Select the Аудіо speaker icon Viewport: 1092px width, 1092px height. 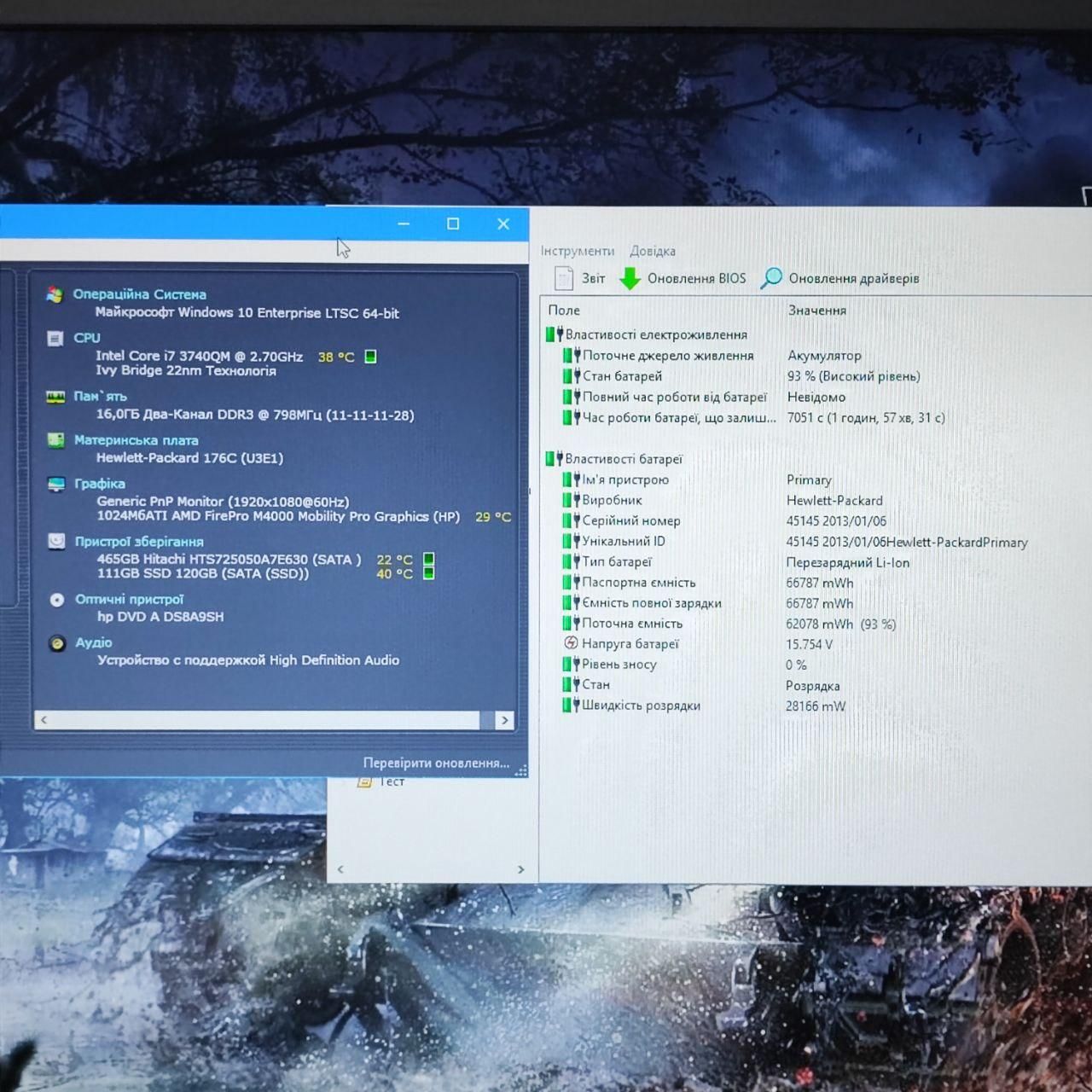coord(57,643)
